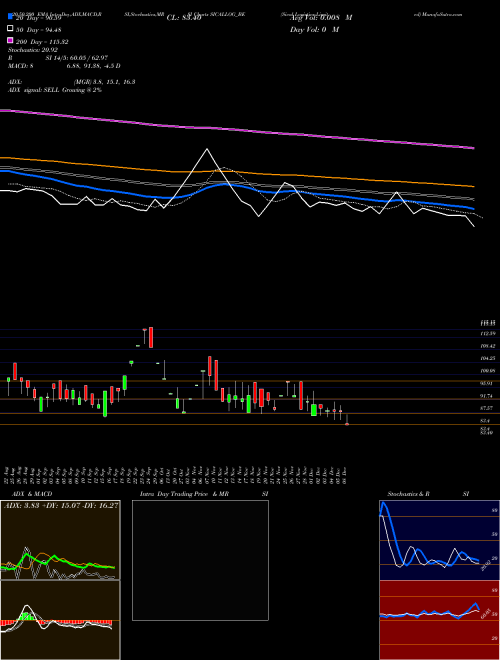Click the empty intraday trading price panel
Image resolution: width=500 pixels, height=660 pixels.
tap(200, 560)
